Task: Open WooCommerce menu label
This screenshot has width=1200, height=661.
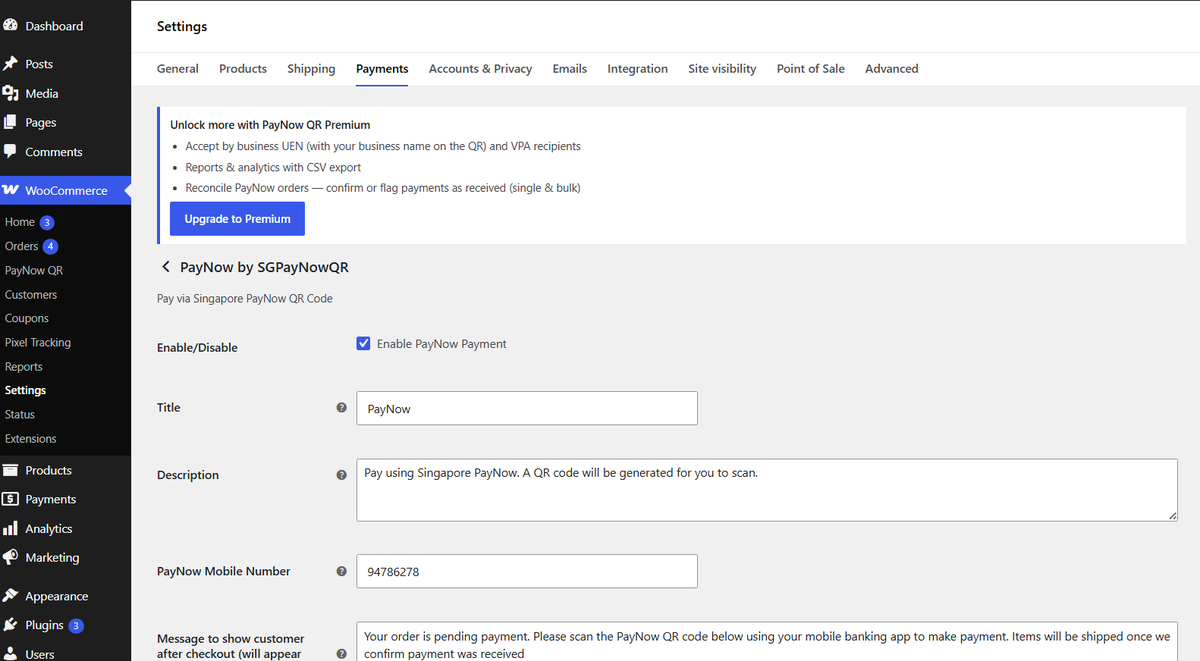Action: (66, 190)
